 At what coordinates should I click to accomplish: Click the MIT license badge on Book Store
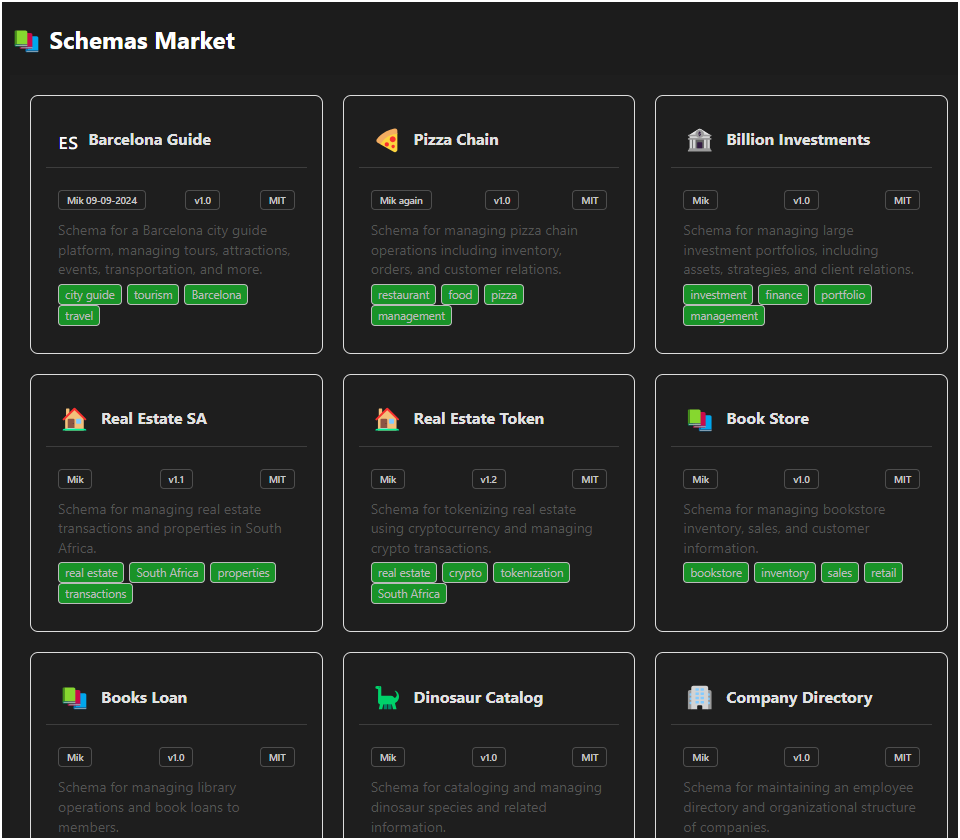(902, 479)
